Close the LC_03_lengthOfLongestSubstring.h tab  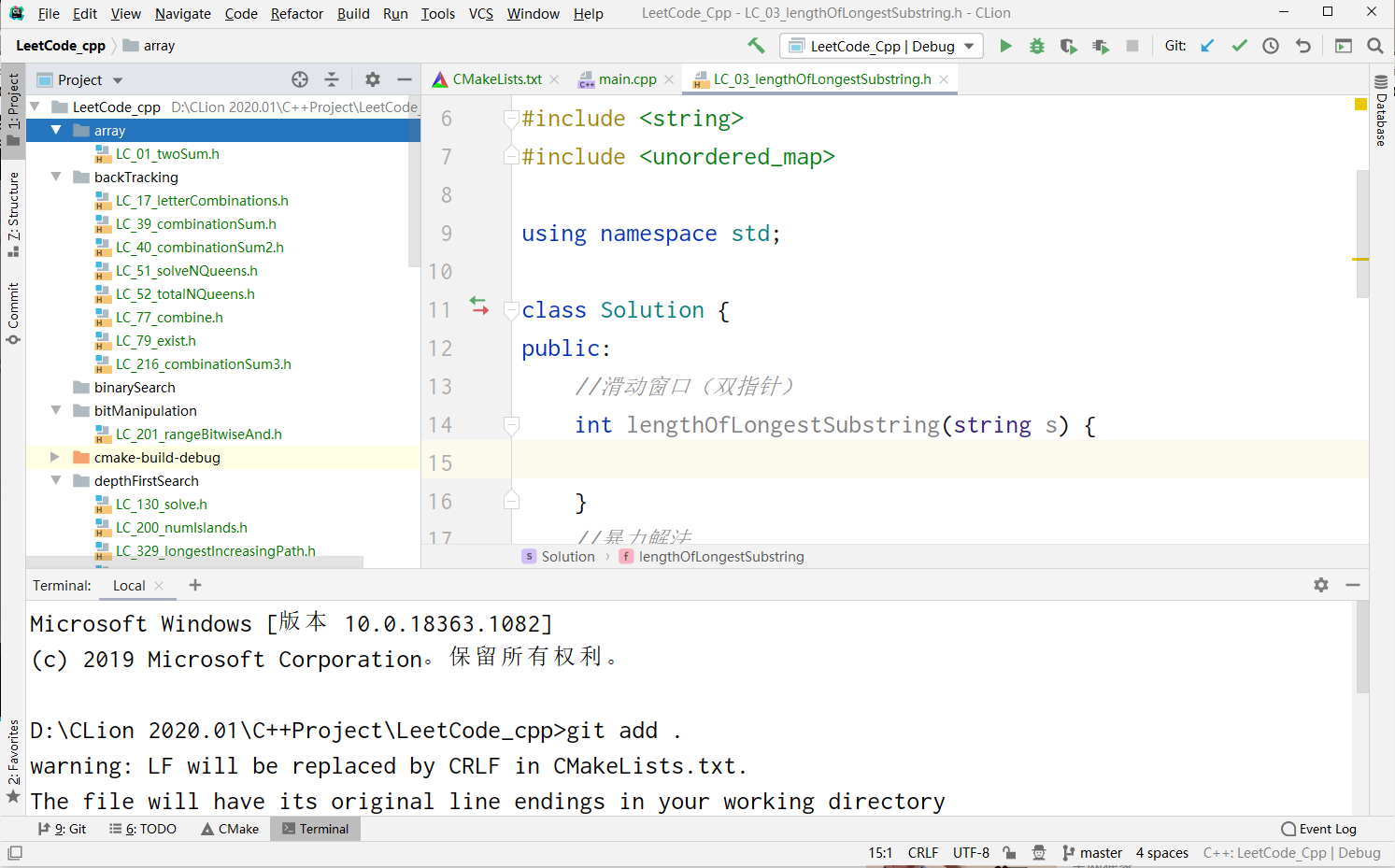[x=944, y=79]
